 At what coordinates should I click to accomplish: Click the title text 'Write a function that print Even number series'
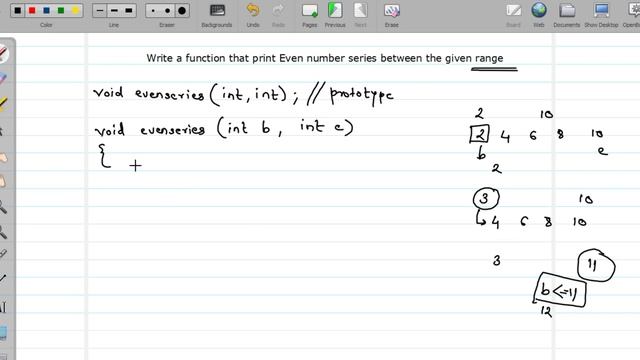[262, 58]
